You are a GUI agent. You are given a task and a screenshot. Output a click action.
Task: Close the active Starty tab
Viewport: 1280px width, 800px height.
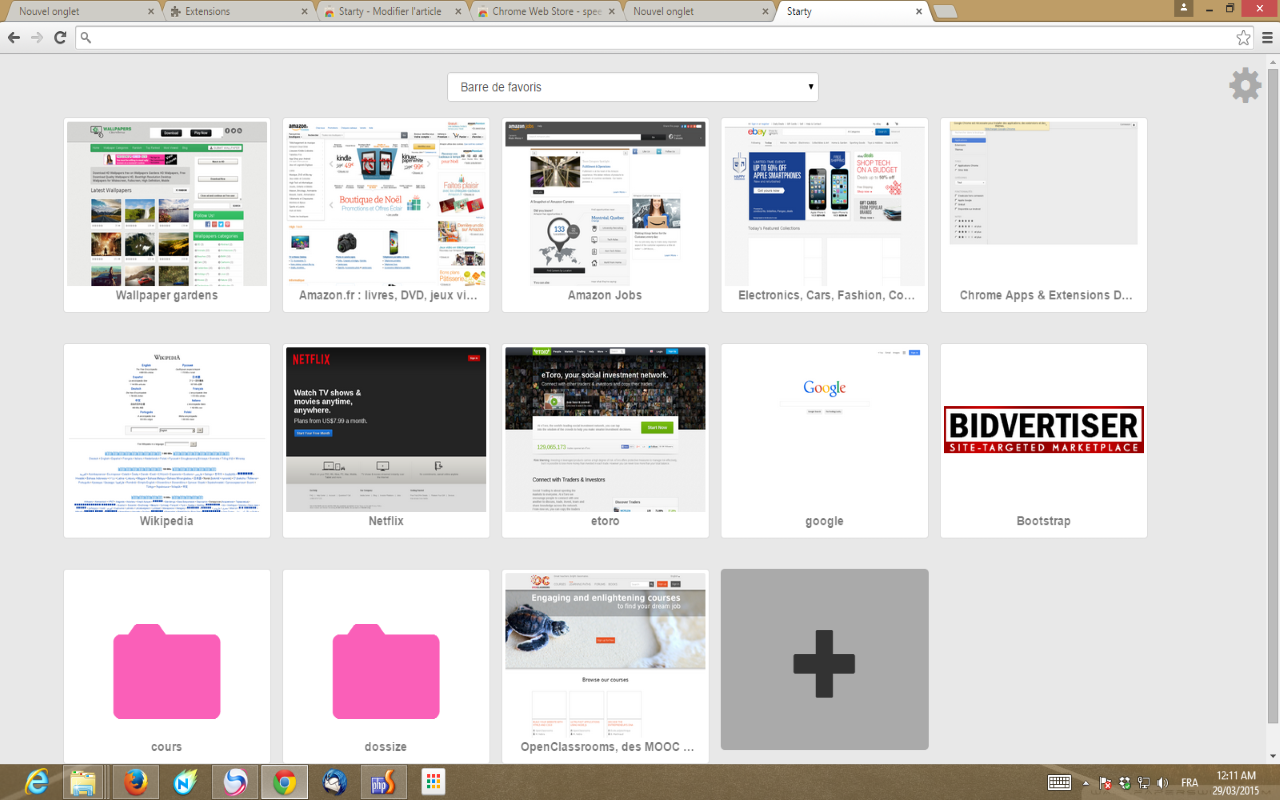tap(919, 12)
